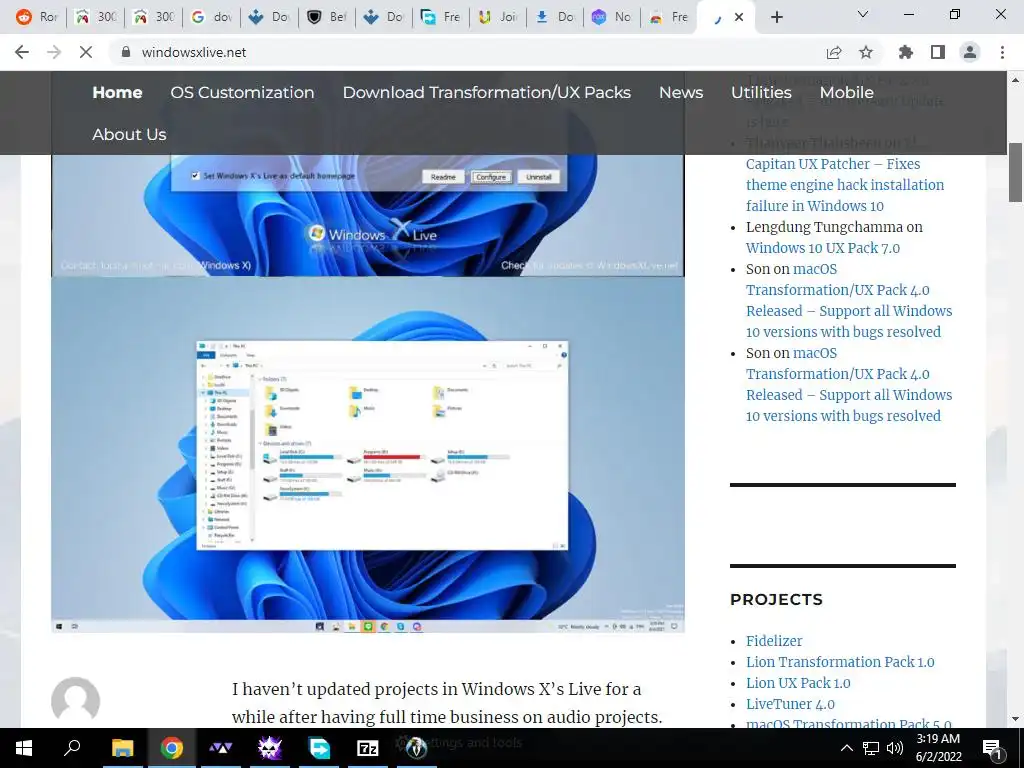Open the purple triangles taskbar app

[221, 748]
